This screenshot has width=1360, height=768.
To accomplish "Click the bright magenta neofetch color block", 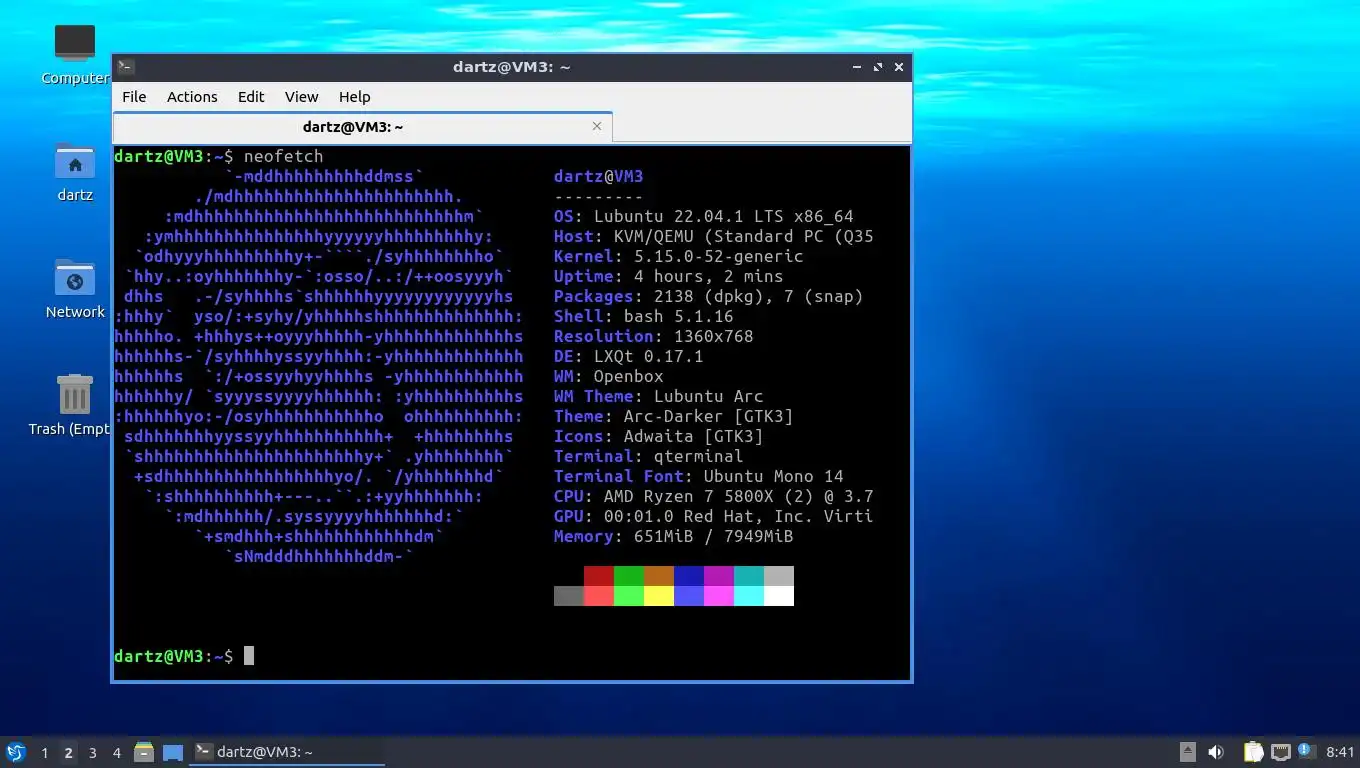I will click(x=719, y=596).
